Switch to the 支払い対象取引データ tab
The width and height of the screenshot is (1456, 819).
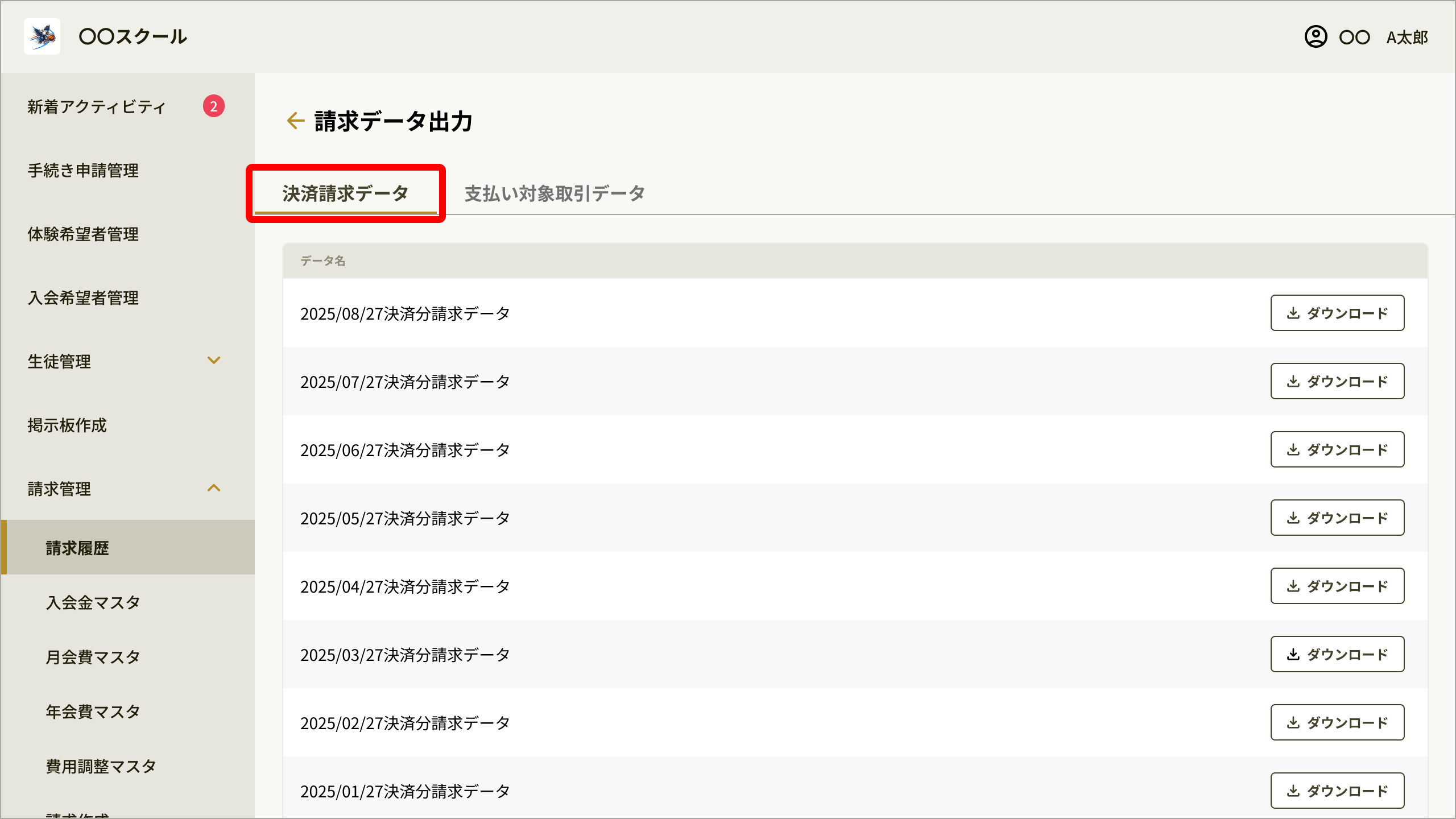[555, 193]
